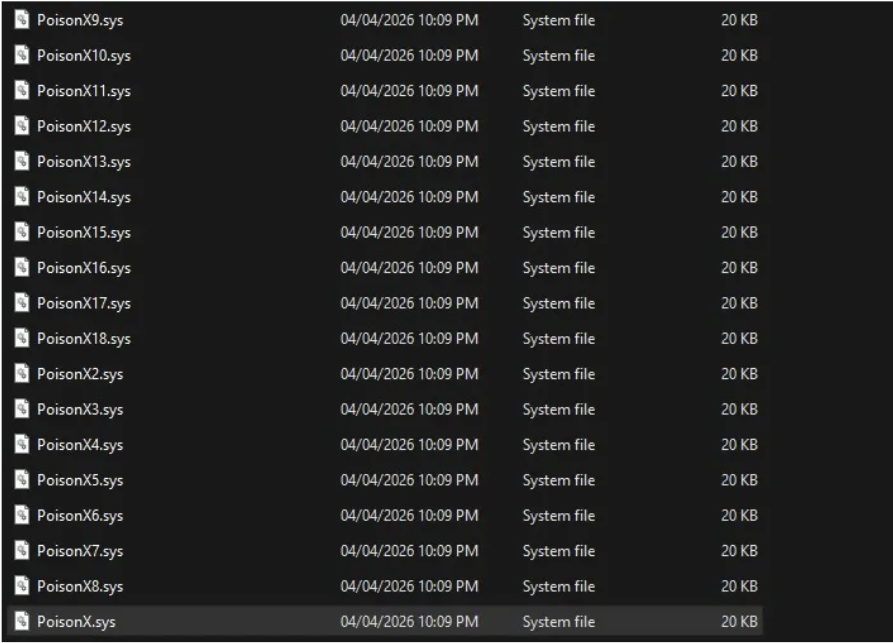This screenshot has width=893, height=643.
Task: Click the PoisonX9.sys file icon
Action: [22, 20]
